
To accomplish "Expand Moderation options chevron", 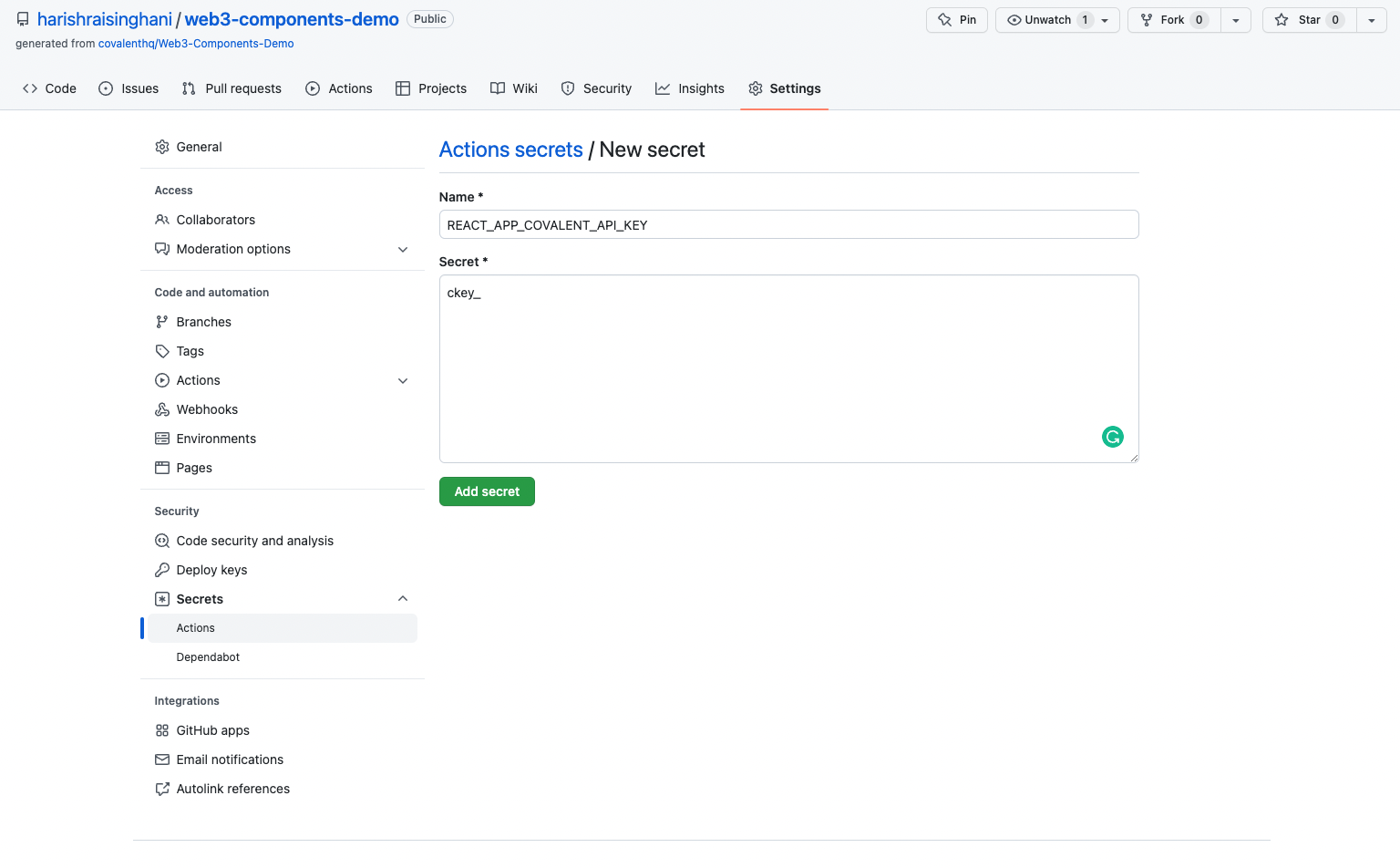I will click(x=403, y=249).
